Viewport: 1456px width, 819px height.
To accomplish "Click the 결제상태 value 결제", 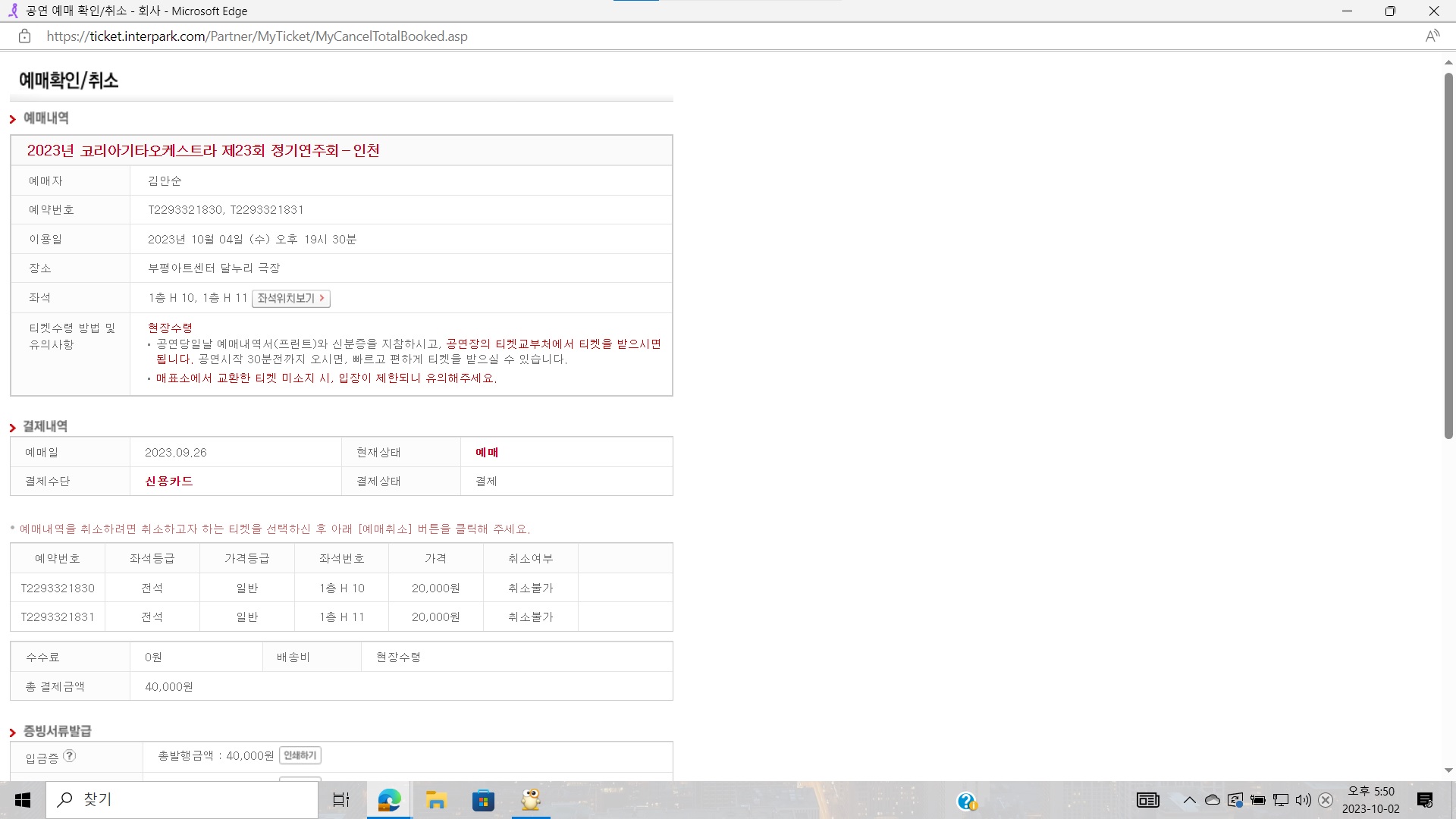I will coord(486,481).
